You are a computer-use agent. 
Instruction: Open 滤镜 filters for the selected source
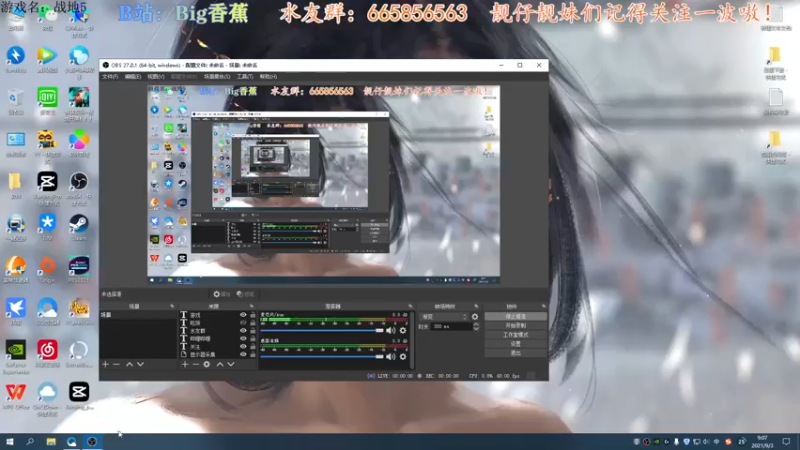pos(245,294)
